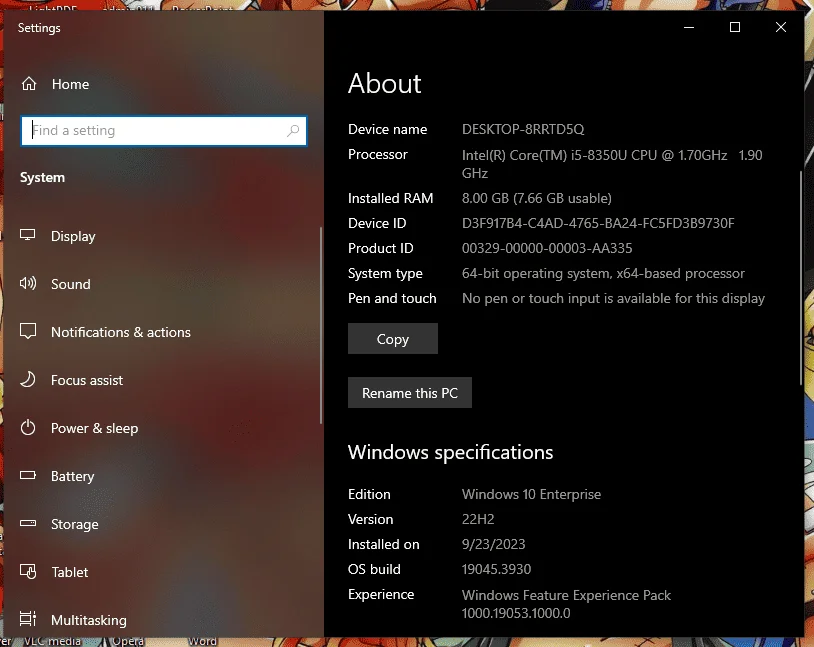Click device name DESKTOP-8RRTD5Q
The width and height of the screenshot is (814, 647).
(523, 129)
